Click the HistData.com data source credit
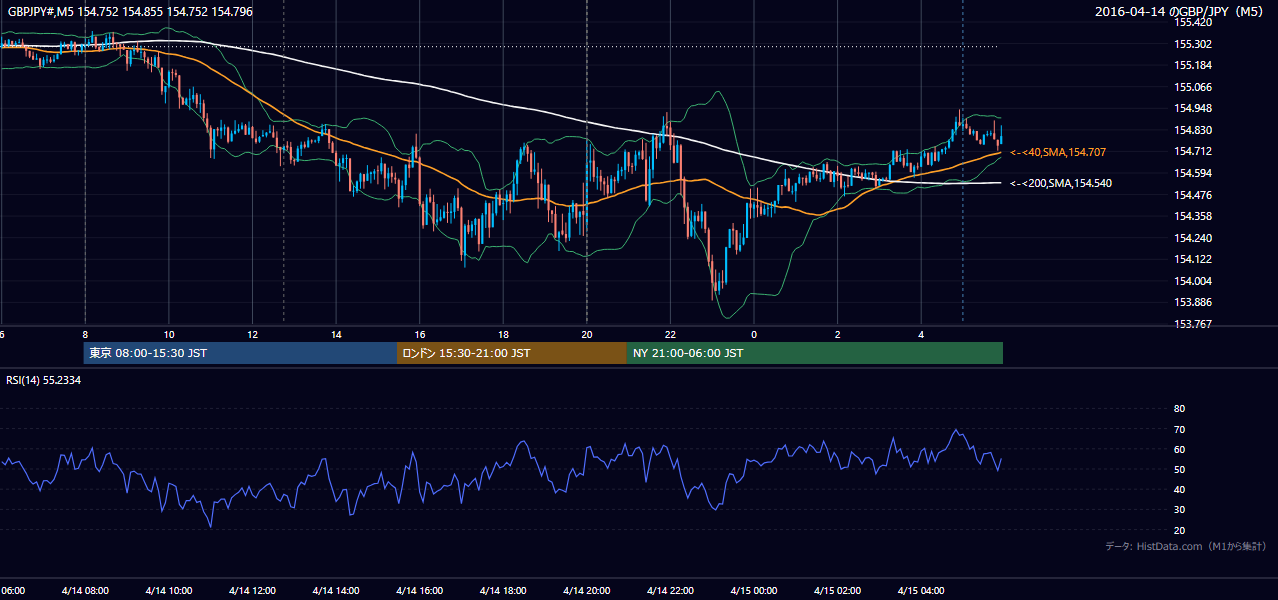The width and height of the screenshot is (1278, 600). click(1185, 546)
